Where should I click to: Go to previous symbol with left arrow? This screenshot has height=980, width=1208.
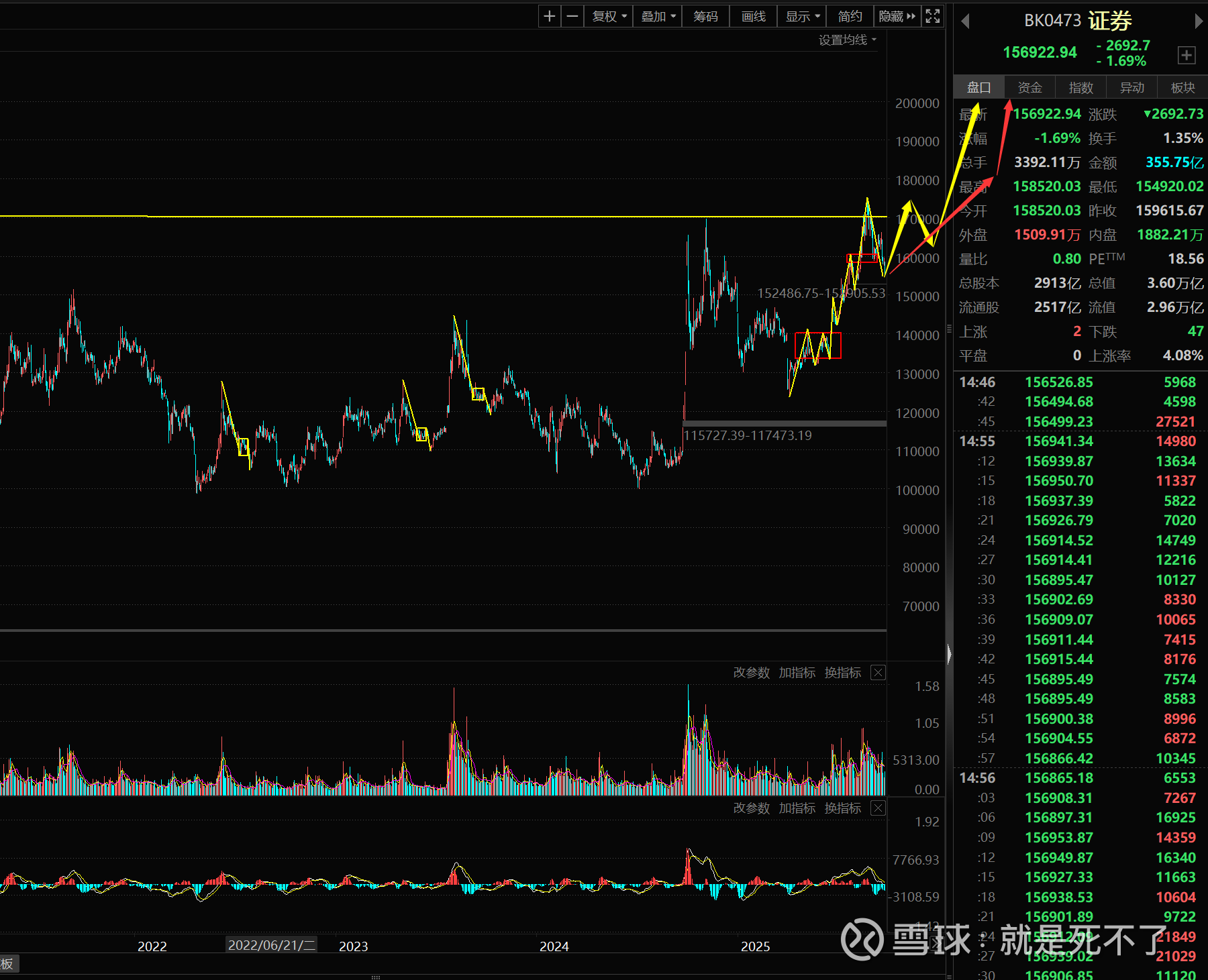[x=965, y=21]
